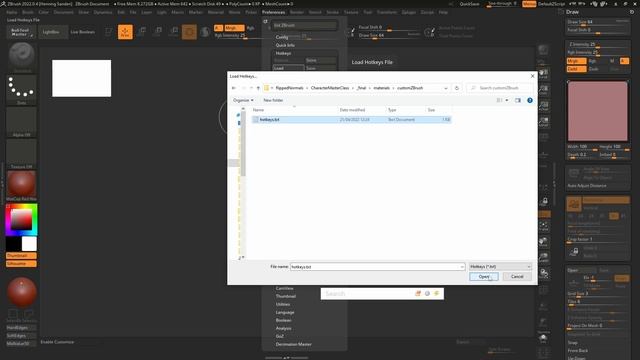This screenshot has width=640, height=360.
Task: Sort files by the Type column
Action: (x=392, y=110)
